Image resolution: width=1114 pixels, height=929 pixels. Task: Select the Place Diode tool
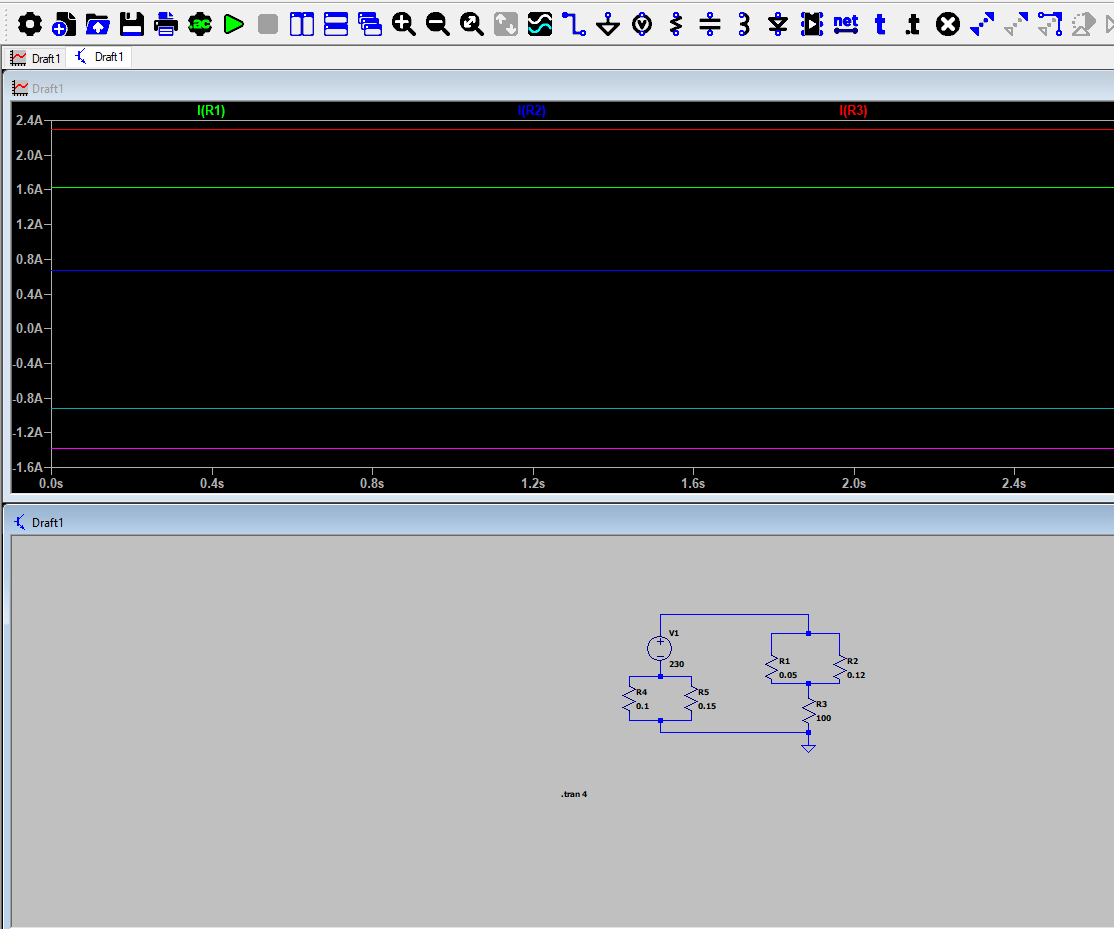(x=778, y=24)
